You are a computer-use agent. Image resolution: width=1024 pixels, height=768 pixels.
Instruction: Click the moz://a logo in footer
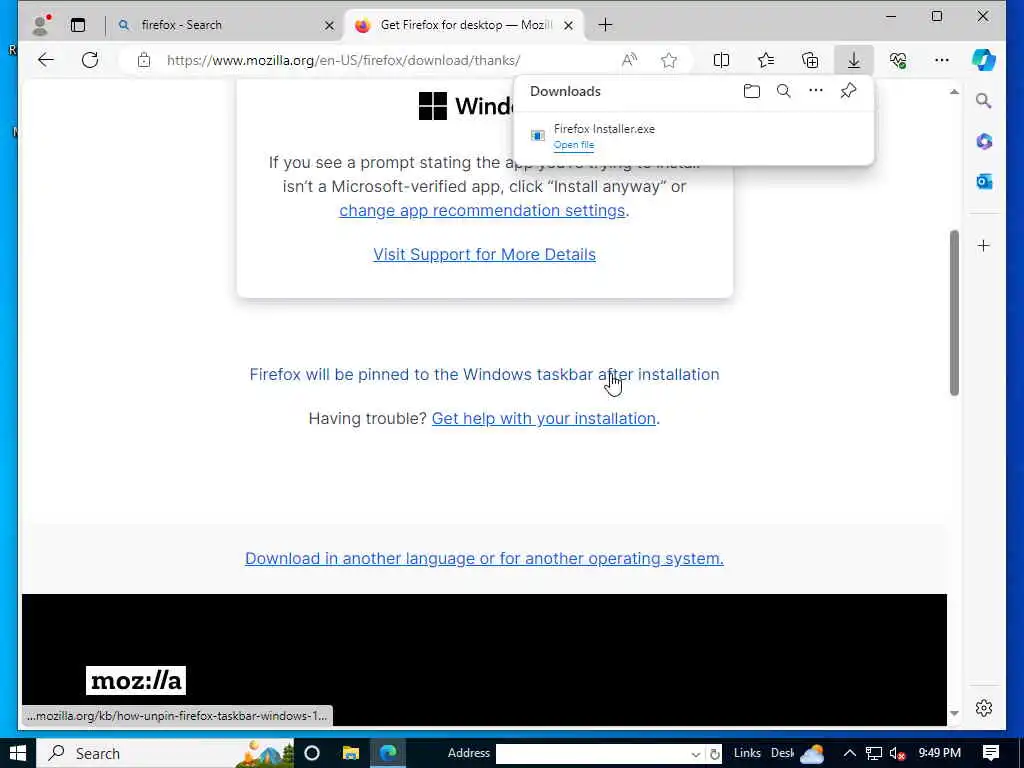pos(136,680)
